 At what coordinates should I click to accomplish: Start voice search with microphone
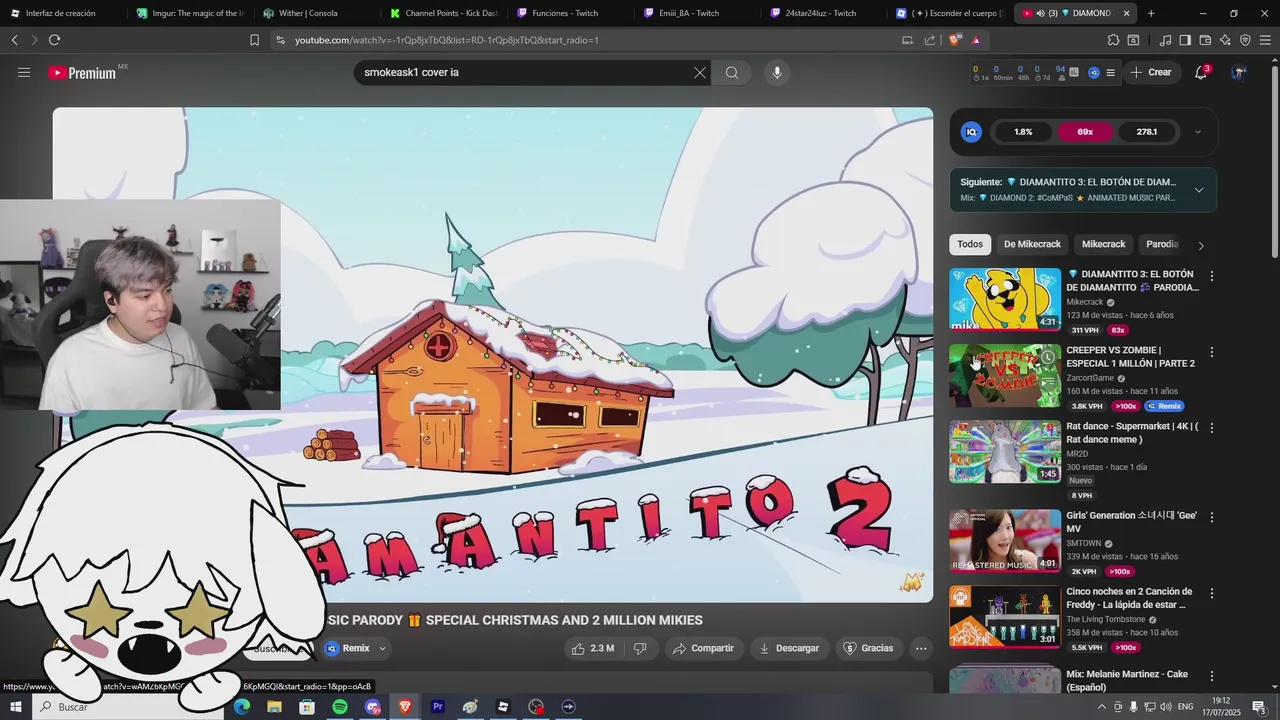(x=777, y=72)
